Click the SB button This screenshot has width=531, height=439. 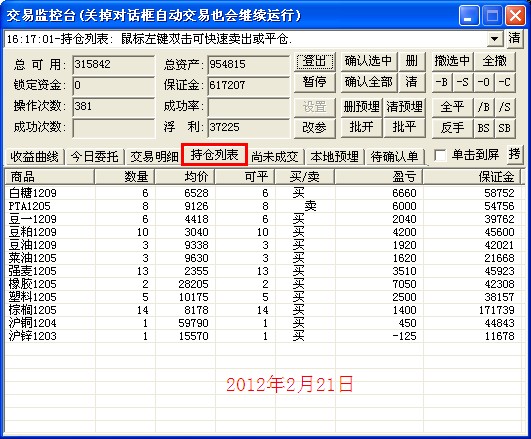pyautogui.click(x=505, y=128)
